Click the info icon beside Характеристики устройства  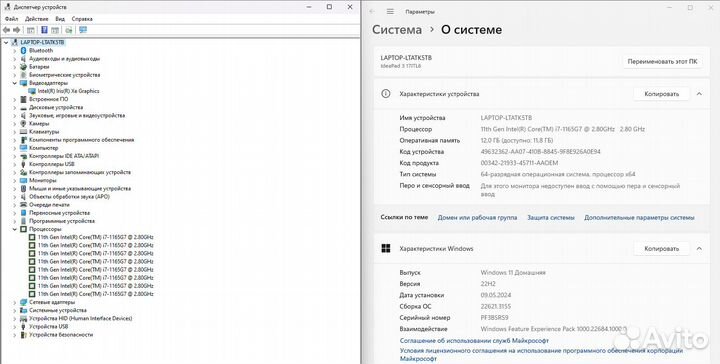tap(386, 94)
